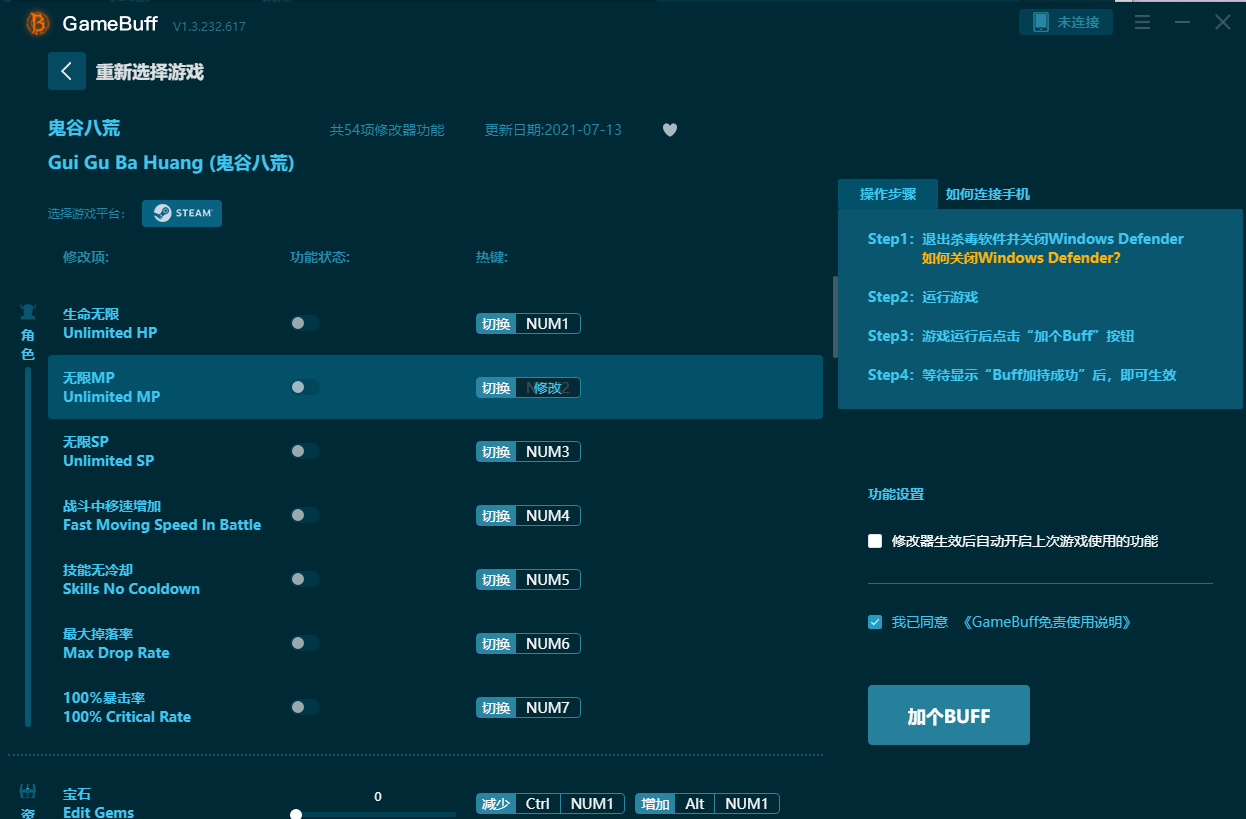Click the 修改 hotkey button for Unlimited MP
Viewport: 1246px width, 819px height.
[548, 388]
